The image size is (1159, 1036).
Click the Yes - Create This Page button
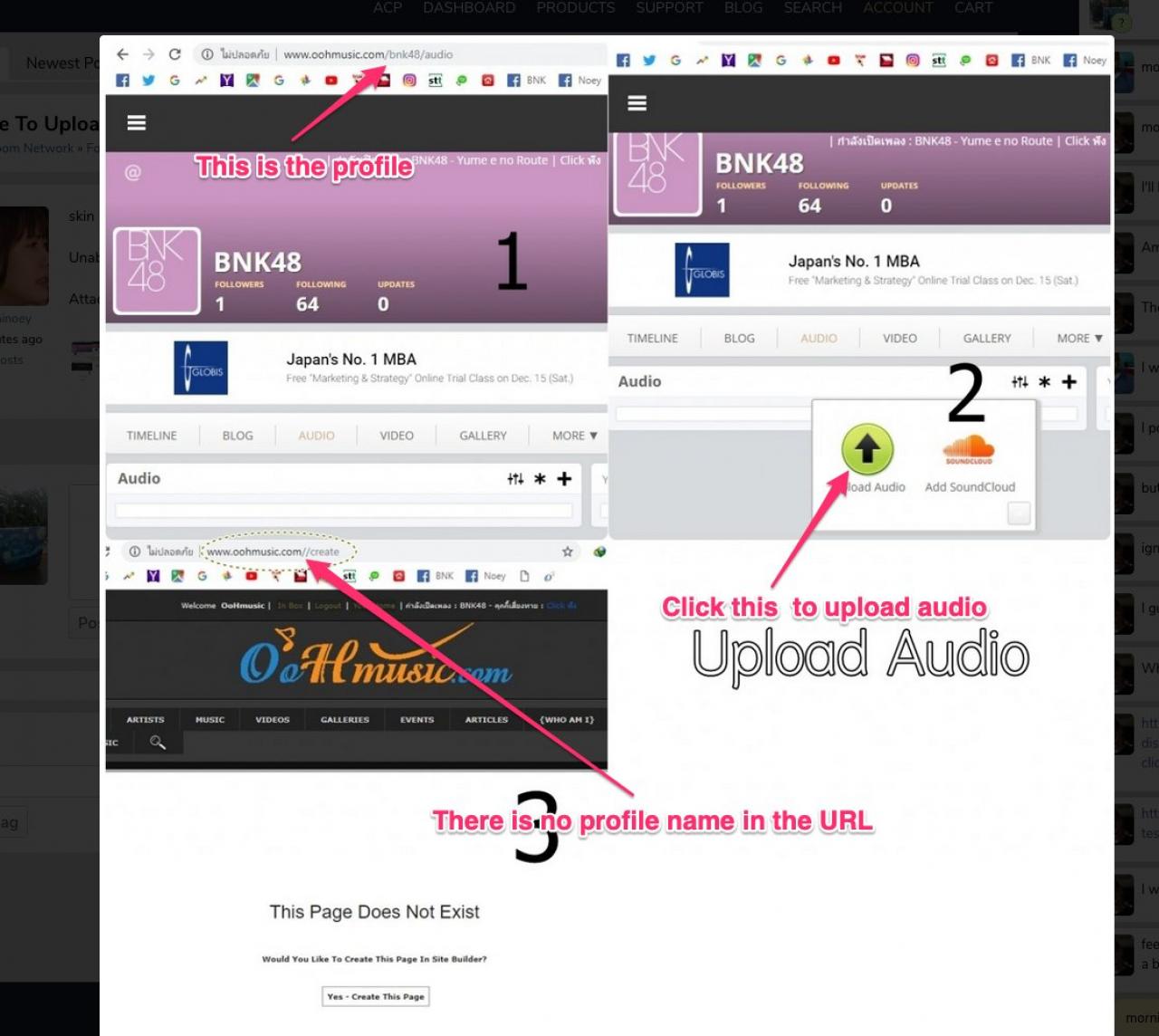coord(376,996)
